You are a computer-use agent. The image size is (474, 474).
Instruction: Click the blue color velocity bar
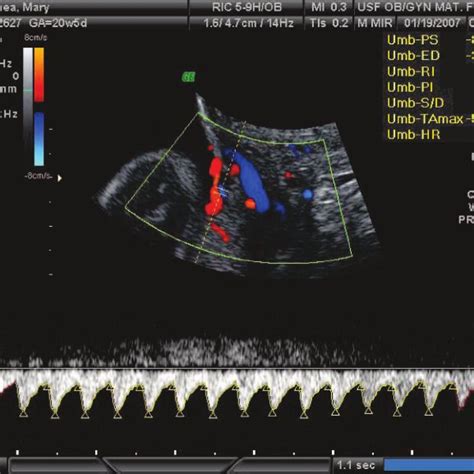(39, 139)
